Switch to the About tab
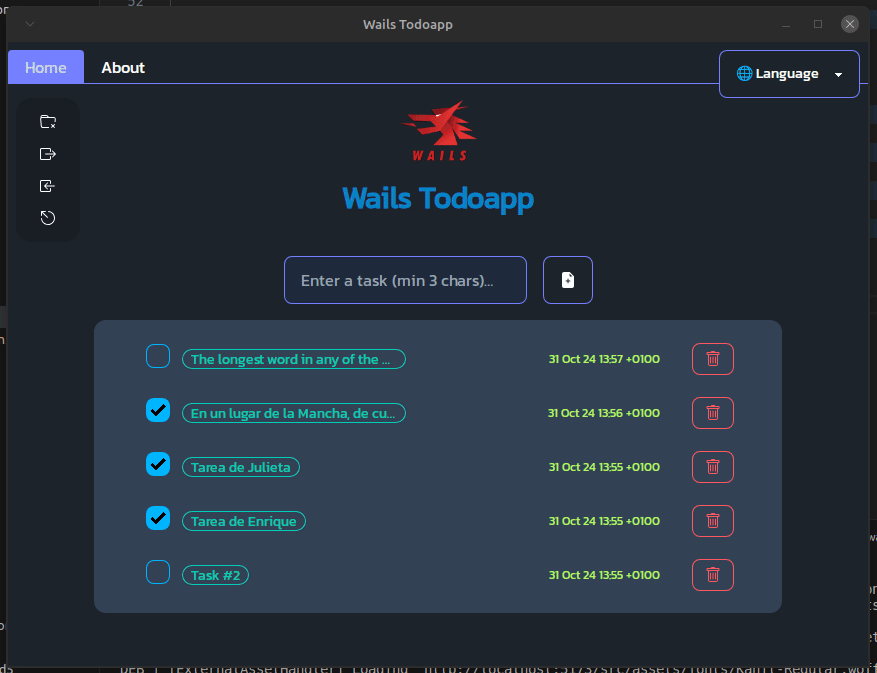877x673 pixels. click(x=123, y=67)
